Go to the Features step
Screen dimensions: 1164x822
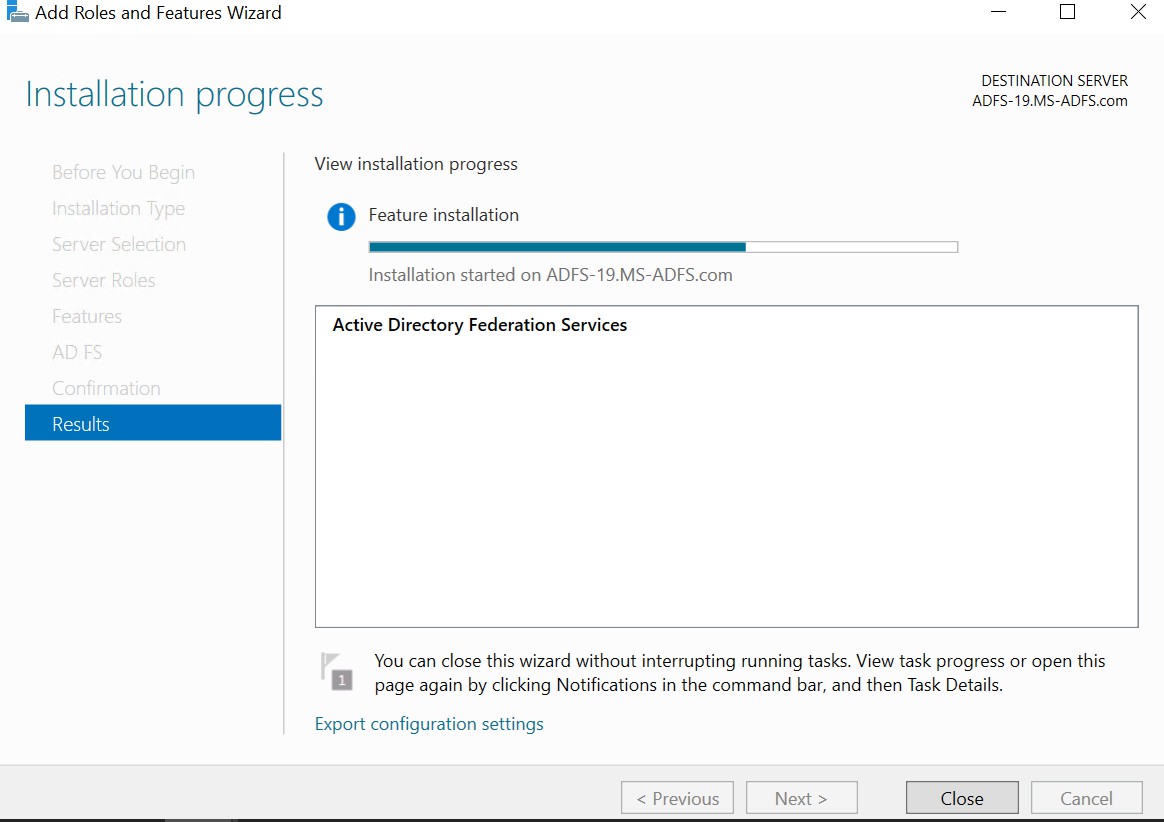(x=87, y=316)
